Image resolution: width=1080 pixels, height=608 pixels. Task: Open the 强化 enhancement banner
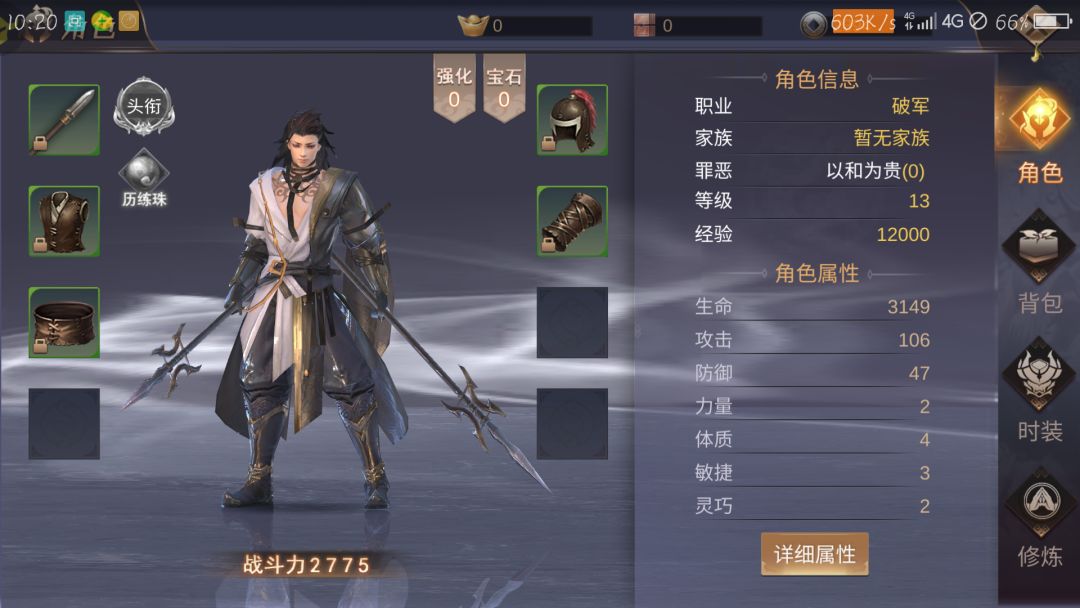pos(454,87)
